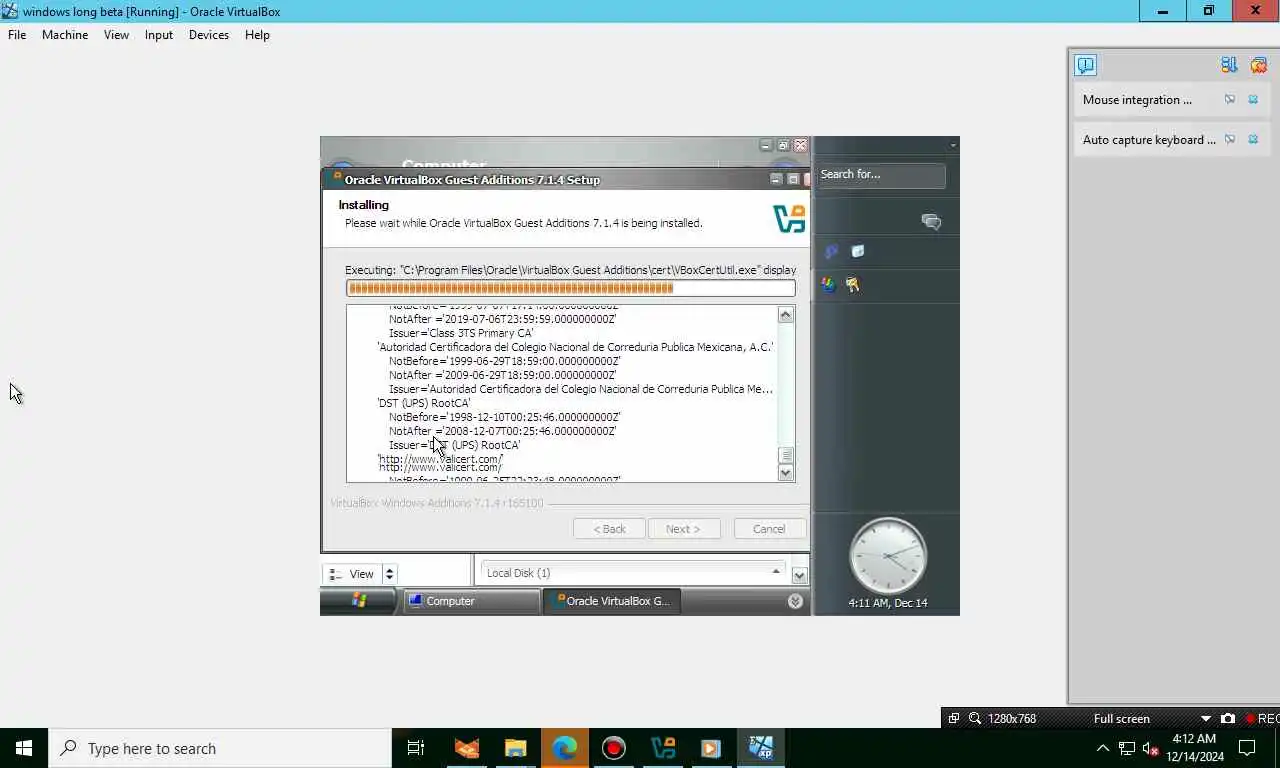1280x768 pixels.
Task: Start recording with the REC button
Action: pyautogui.click(x=1262, y=718)
